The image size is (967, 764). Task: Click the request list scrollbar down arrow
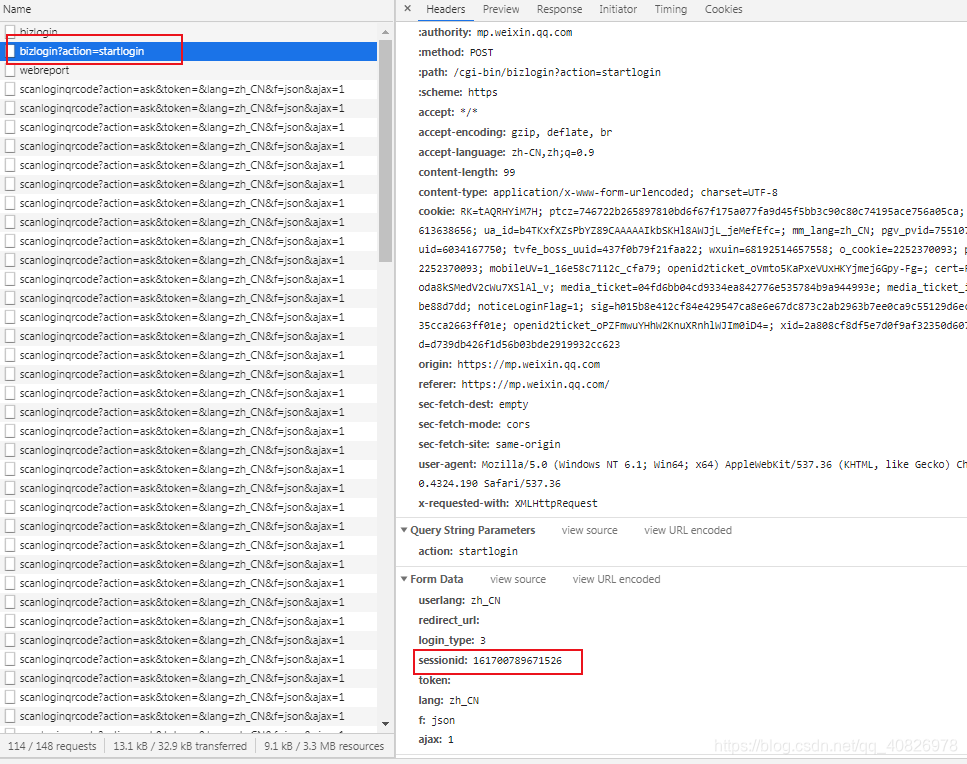click(x=385, y=724)
